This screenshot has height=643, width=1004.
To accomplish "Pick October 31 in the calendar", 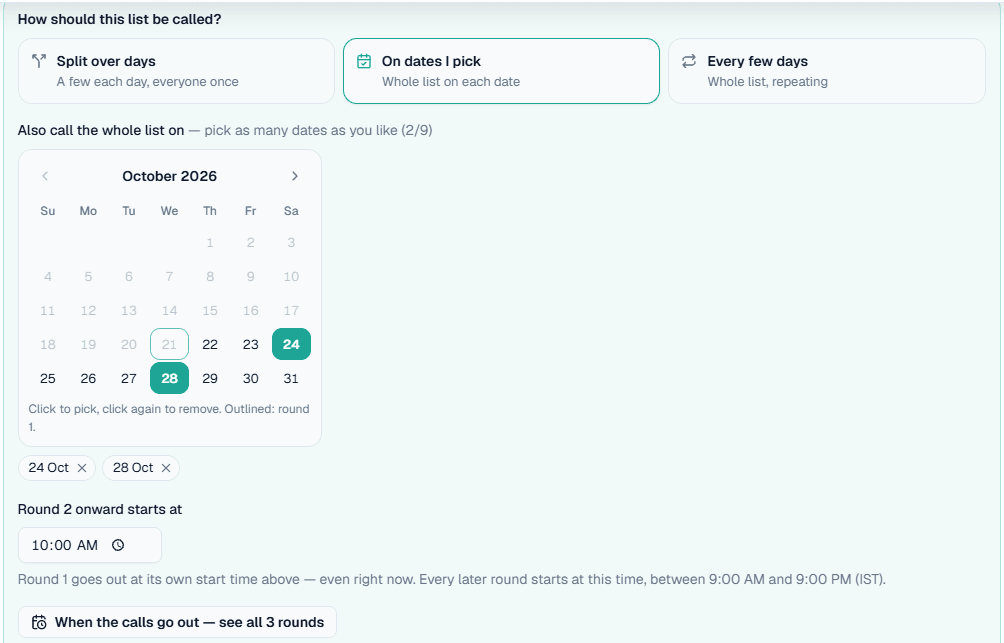I will coord(291,378).
